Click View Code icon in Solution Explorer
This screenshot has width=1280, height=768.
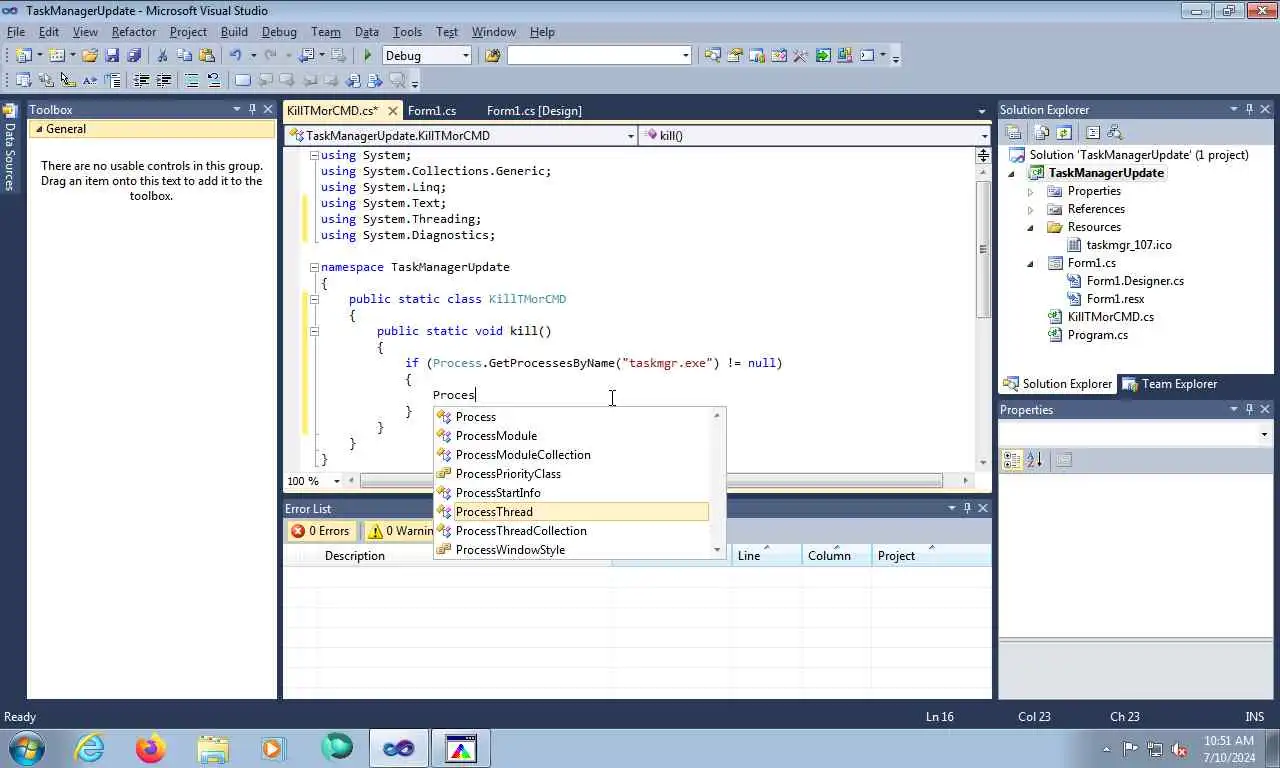click(x=1093, y=132)
